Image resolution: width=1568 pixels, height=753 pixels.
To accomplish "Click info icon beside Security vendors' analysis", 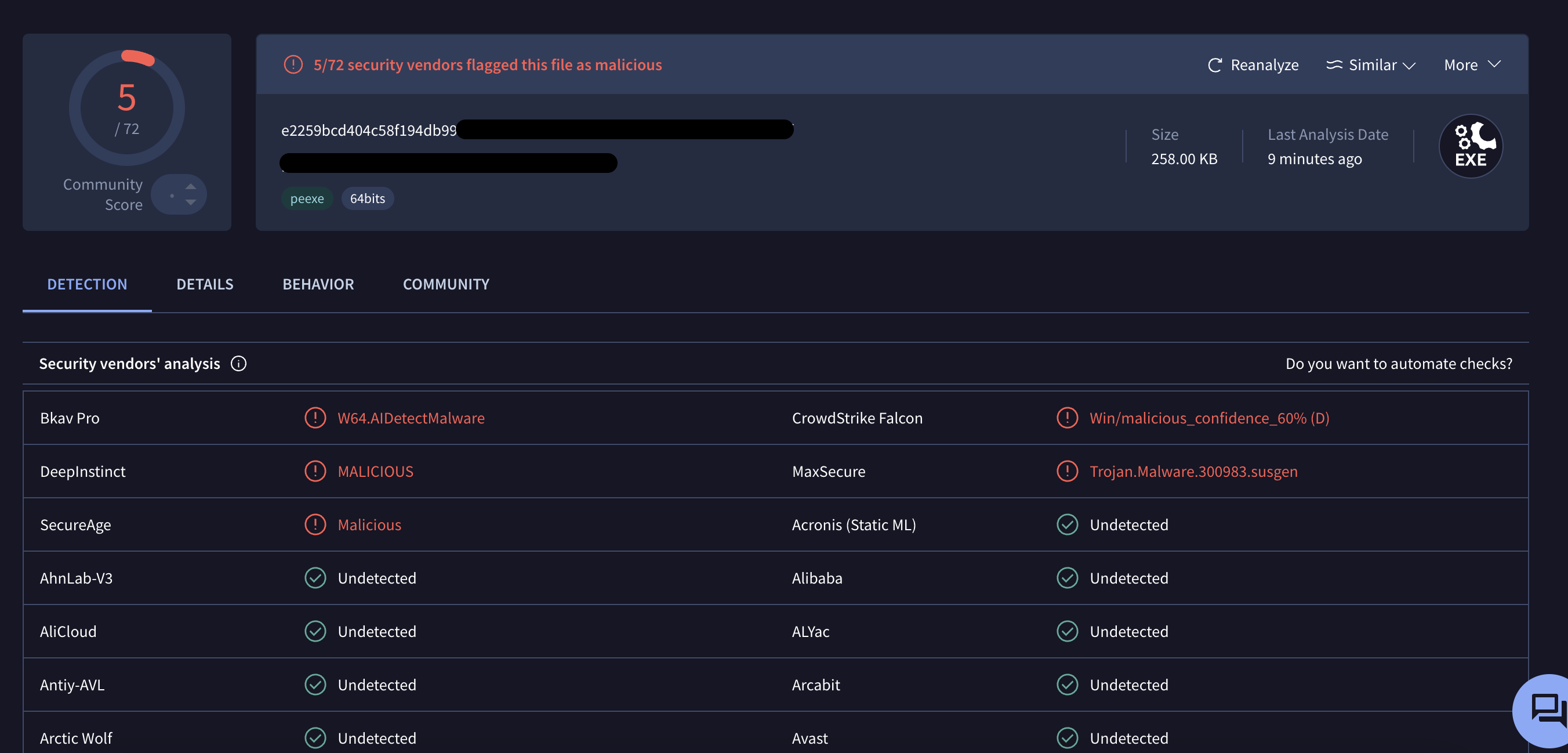I will pyautogui.click(x=238, y=363).
